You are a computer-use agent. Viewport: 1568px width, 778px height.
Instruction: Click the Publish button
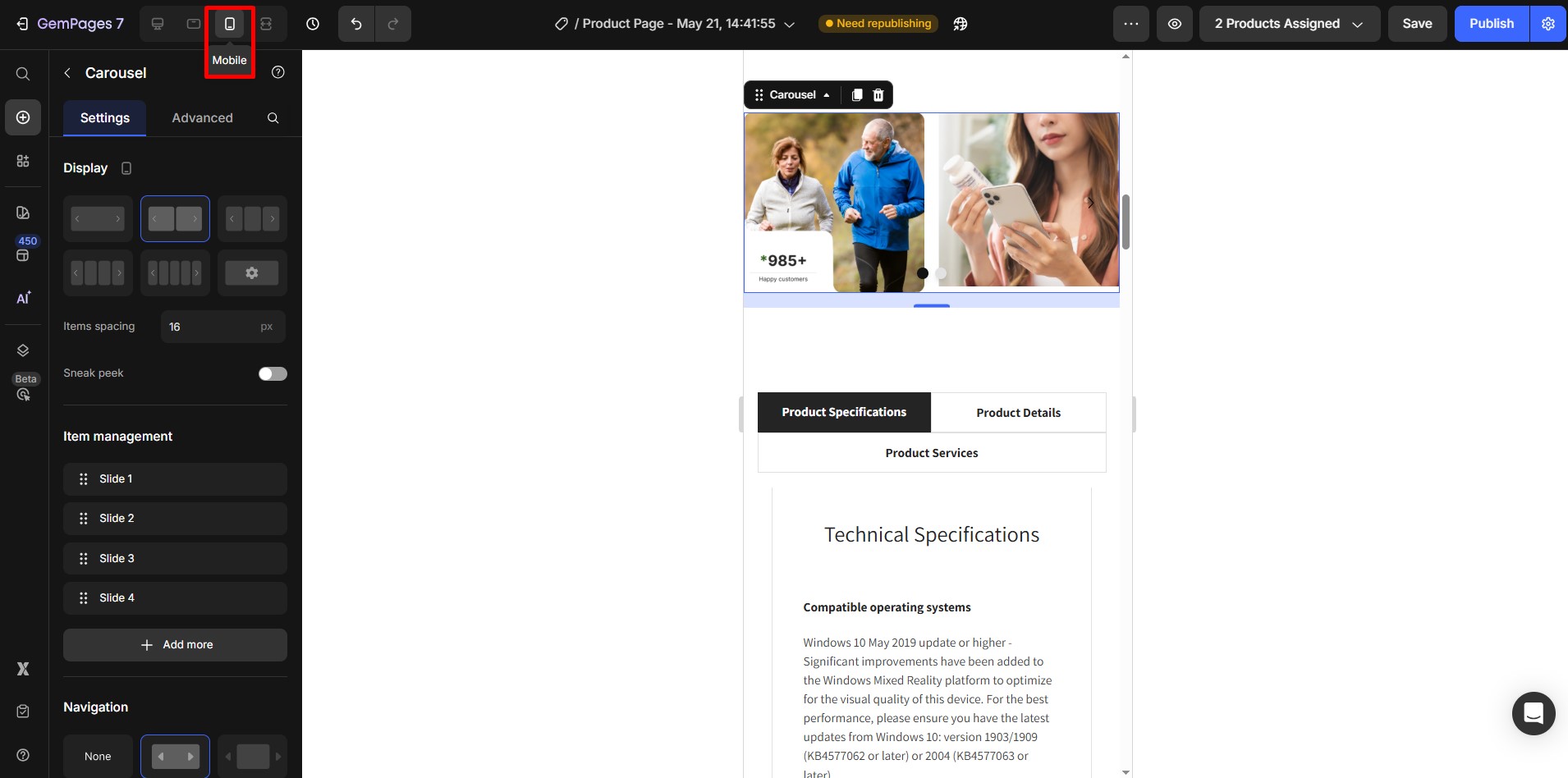click(x=1491, y=24)
